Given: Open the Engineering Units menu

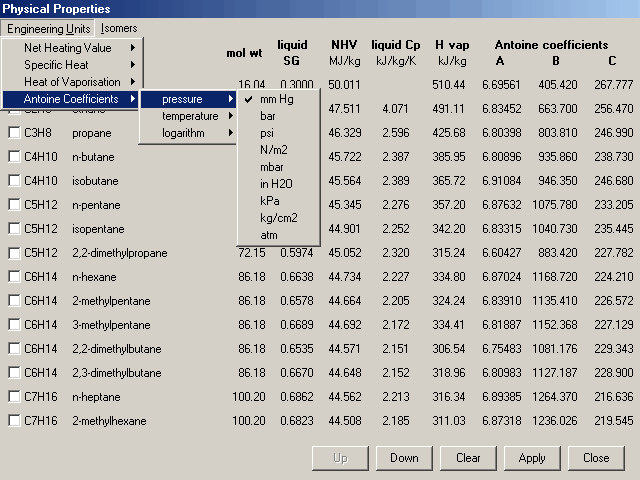Looking at the screenshot, I should (x=49, y=28).
